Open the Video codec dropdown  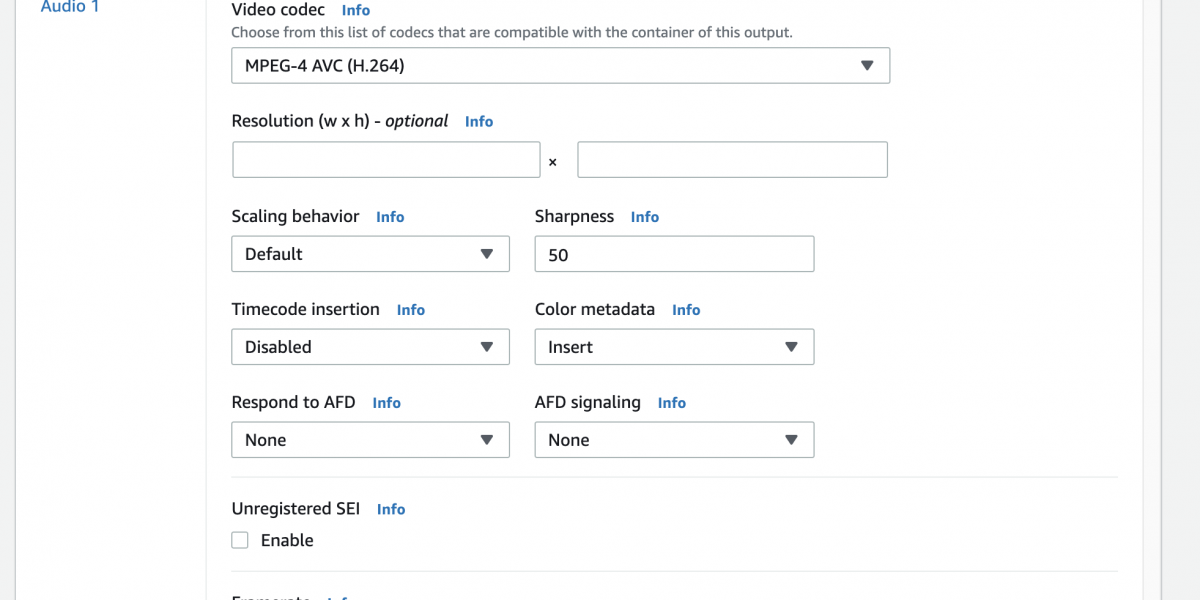pos(560,66)
